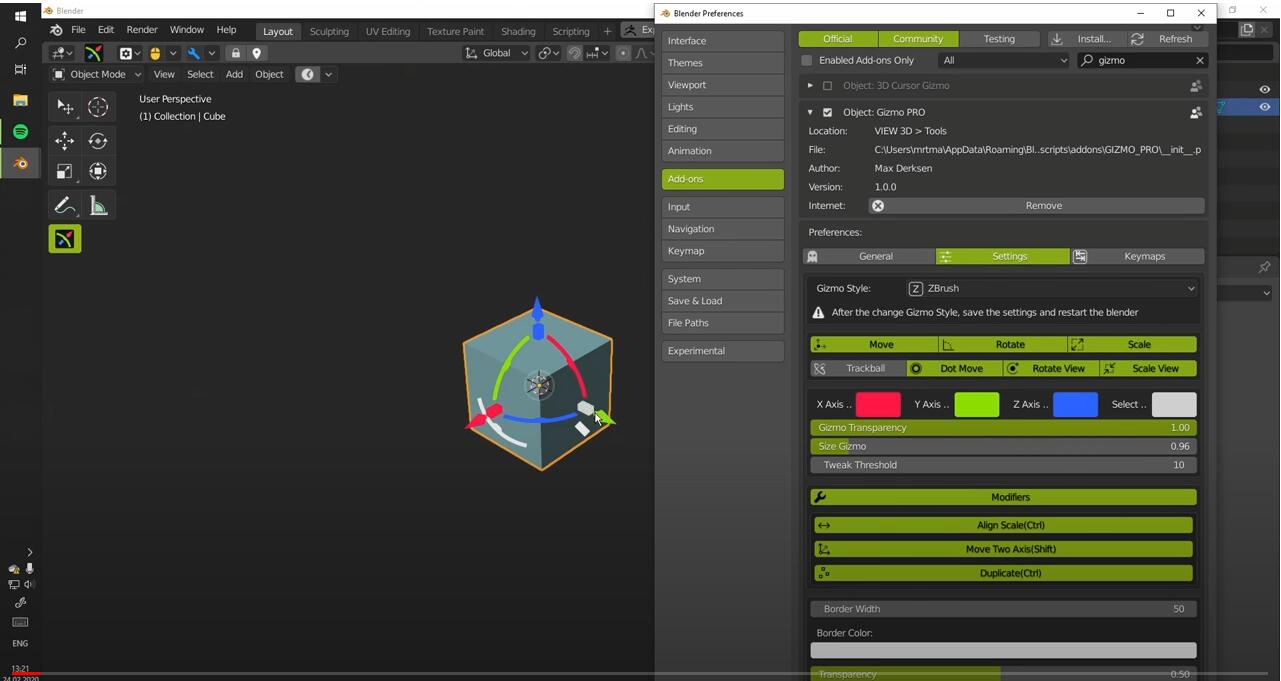
Task: Open Global transform orientation dropdown
Action: 497,53
